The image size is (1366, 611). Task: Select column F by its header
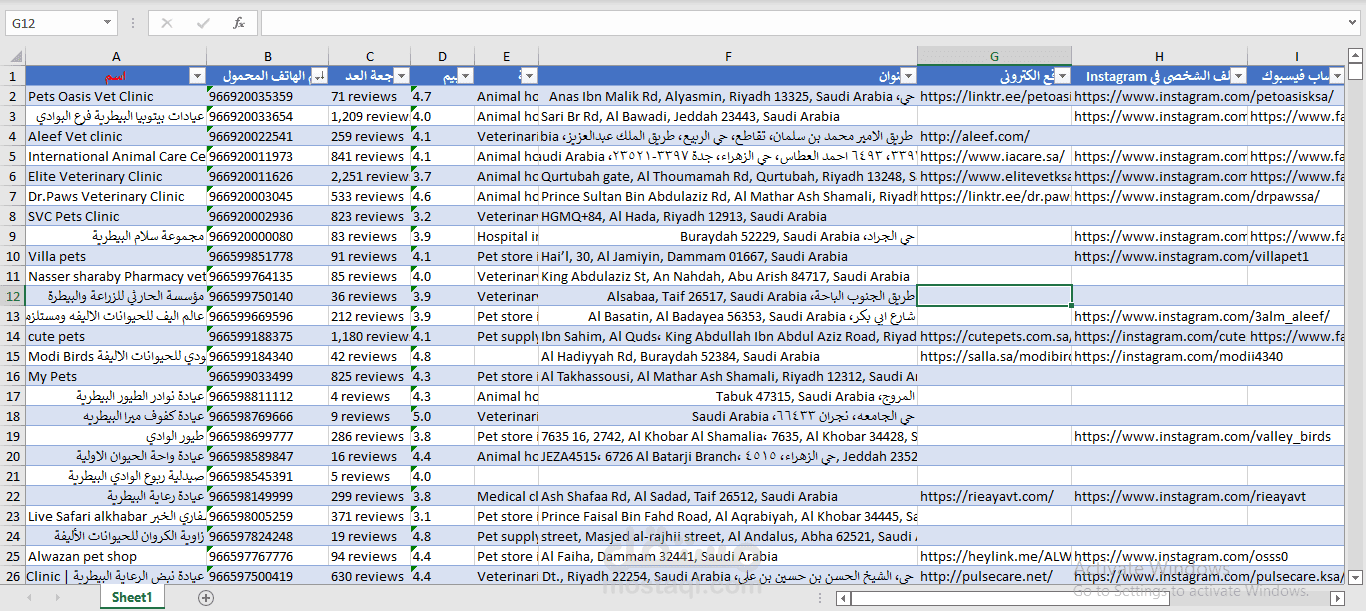click(728, 56)
